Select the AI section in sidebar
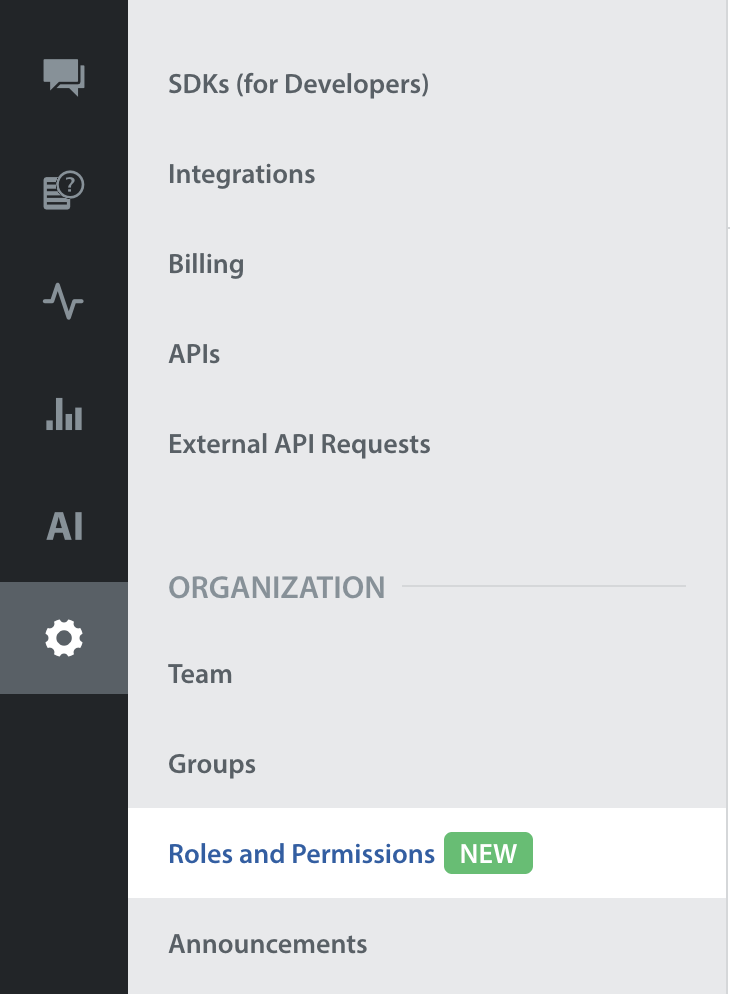 coord(64,526)
